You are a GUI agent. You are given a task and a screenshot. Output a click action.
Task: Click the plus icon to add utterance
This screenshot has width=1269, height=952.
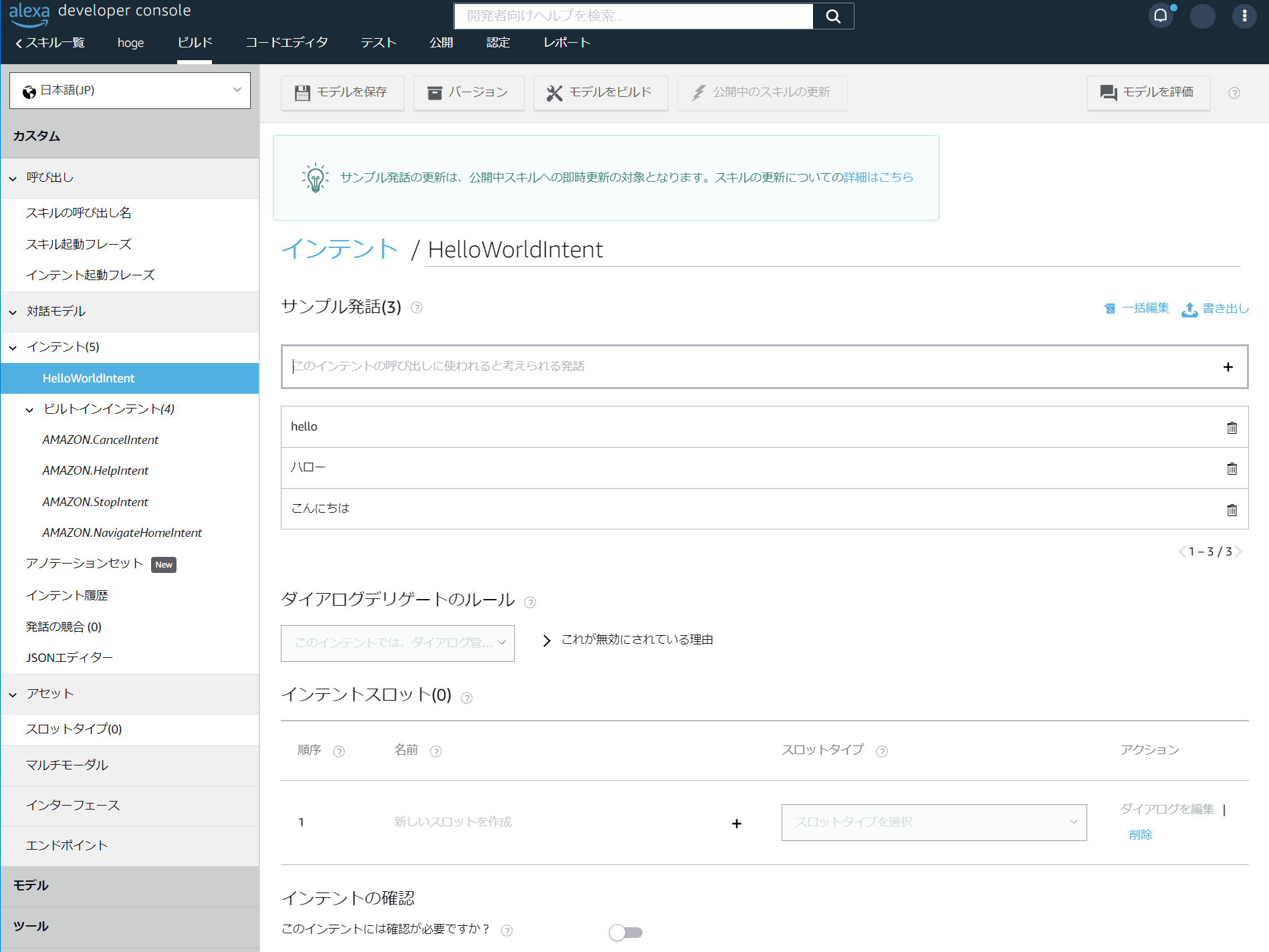[1228, 367]
